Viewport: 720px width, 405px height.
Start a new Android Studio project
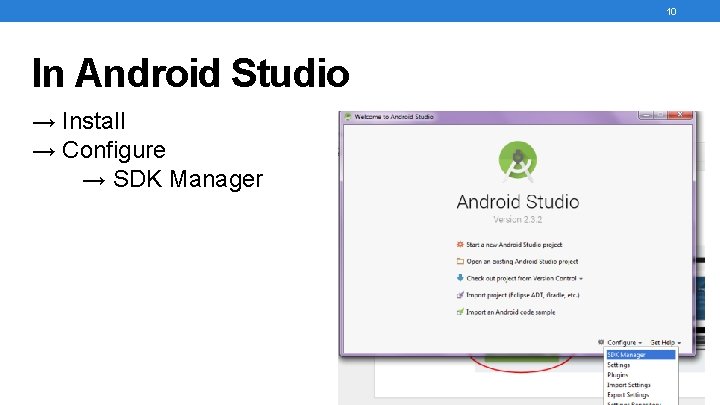click(514, 245)
